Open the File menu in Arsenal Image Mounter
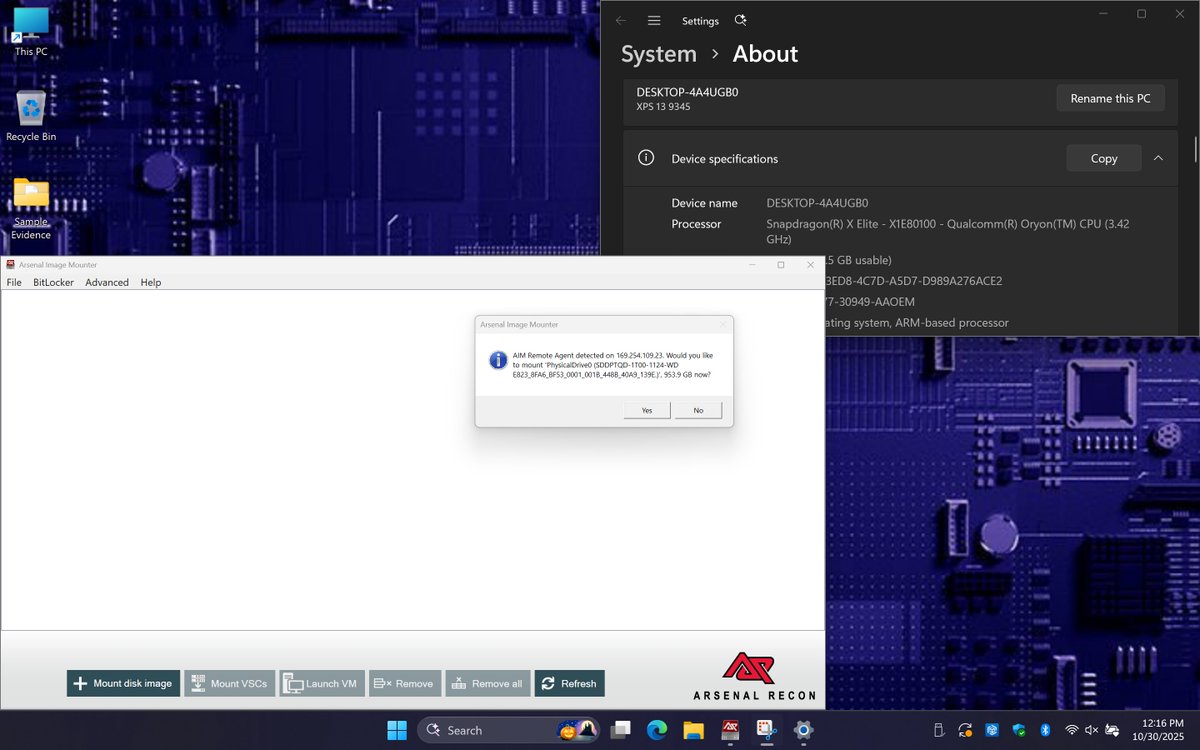This screenshot has width=1200, height=750. click(14, 282)
